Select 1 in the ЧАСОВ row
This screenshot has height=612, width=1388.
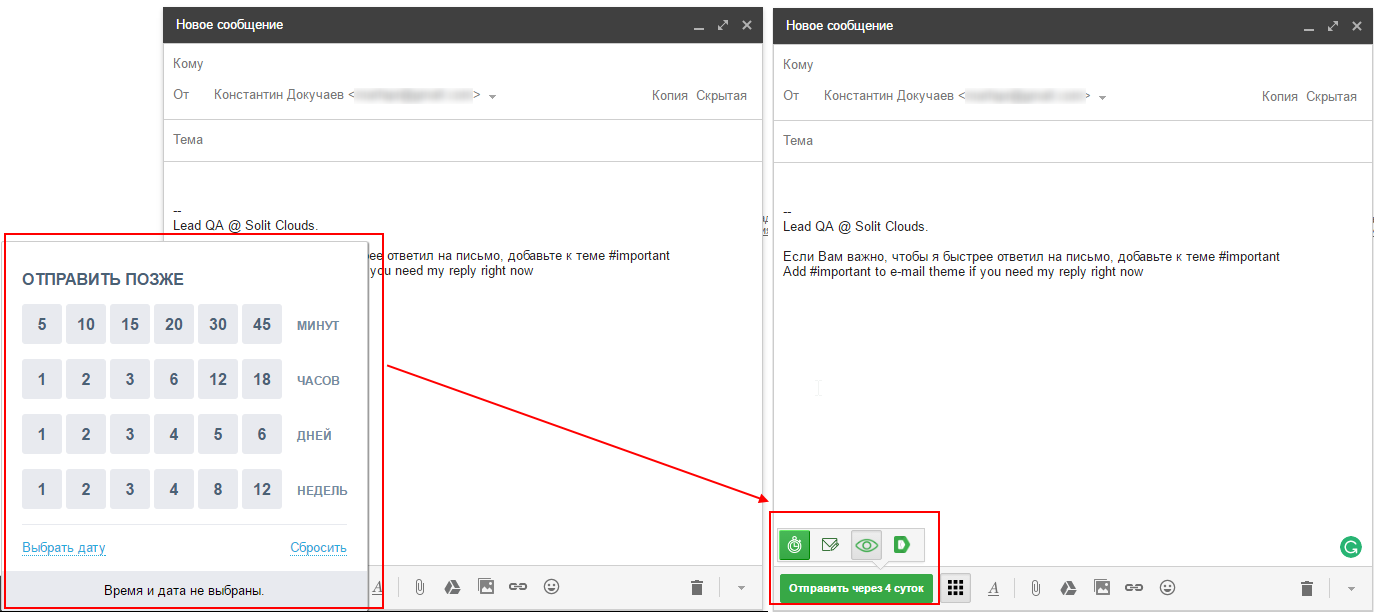pyautogui.click(x=42, y=379)
